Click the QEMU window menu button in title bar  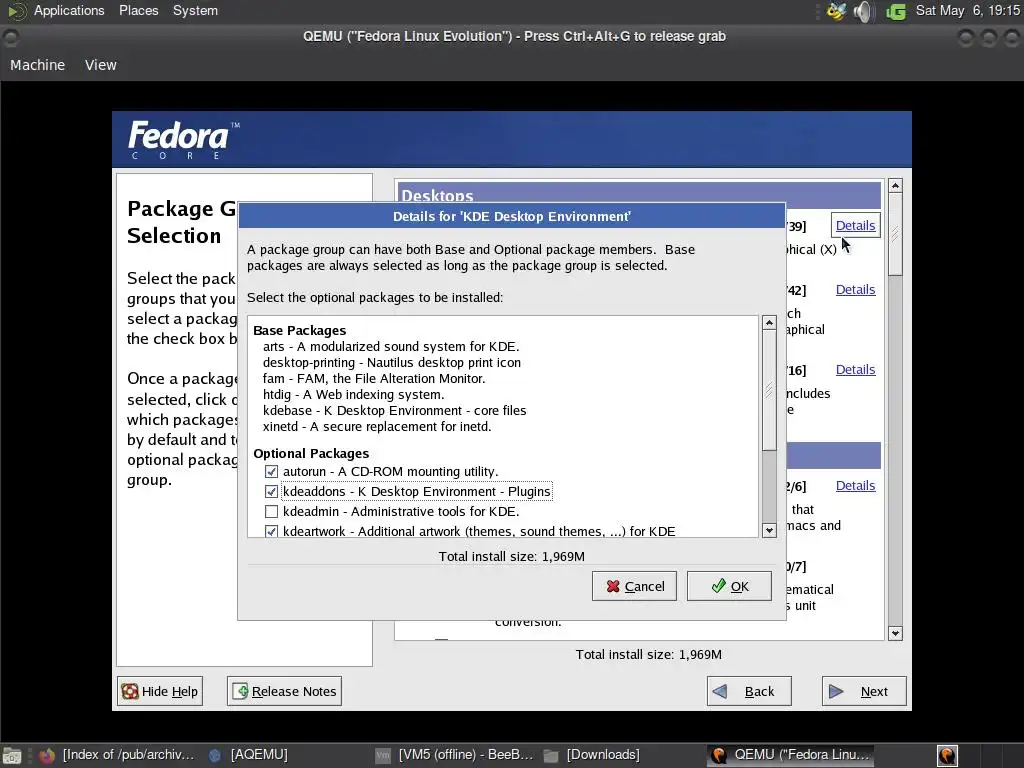(10, 38)
